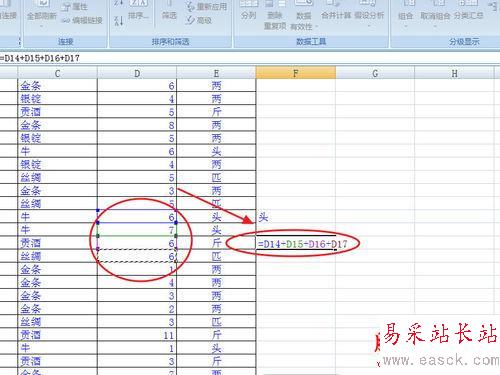The height and width of the screenshot is (375, 500).
Task: Click the F column cell containing =D14+D15+D16+D17
Action: coord(296,243)
